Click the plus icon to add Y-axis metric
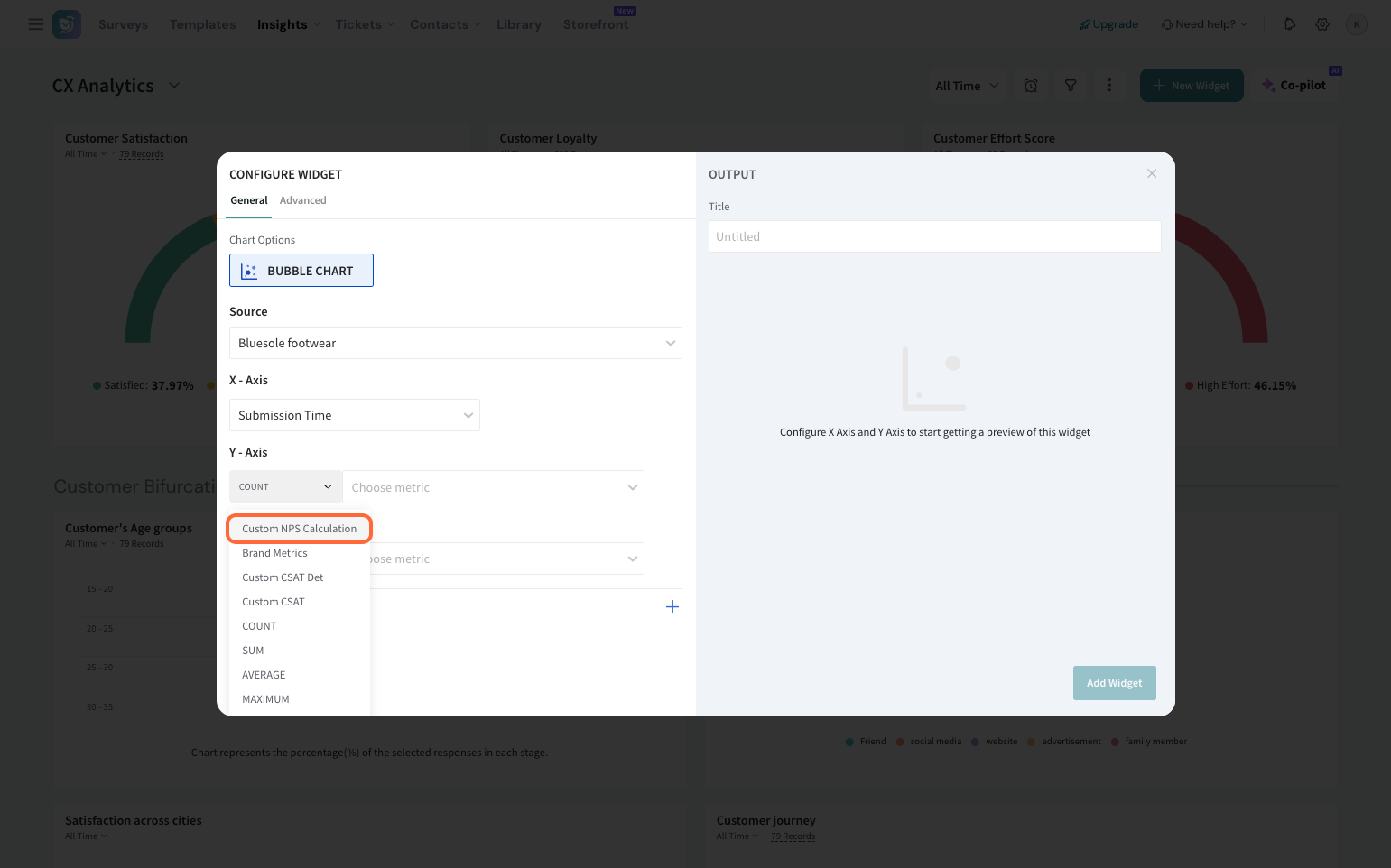Viewport: 1391px width, 868px height. (672, 606)
